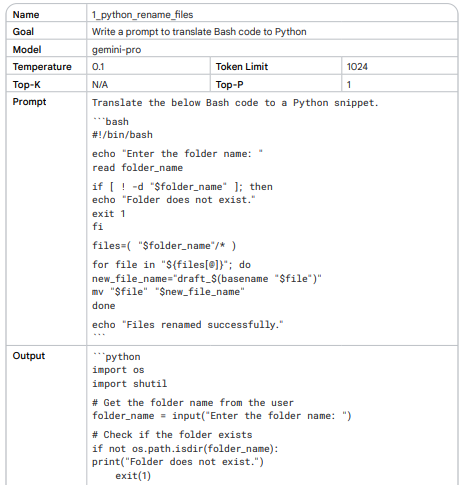Click the 'exit 1' bash line
The height and width of the screenshot is (485, 465).
109,213
